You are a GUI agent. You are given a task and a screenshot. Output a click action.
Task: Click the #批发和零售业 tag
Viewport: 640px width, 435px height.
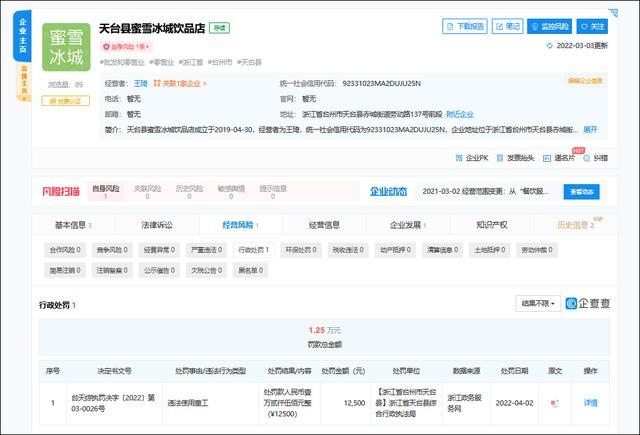tap(122, 62)
